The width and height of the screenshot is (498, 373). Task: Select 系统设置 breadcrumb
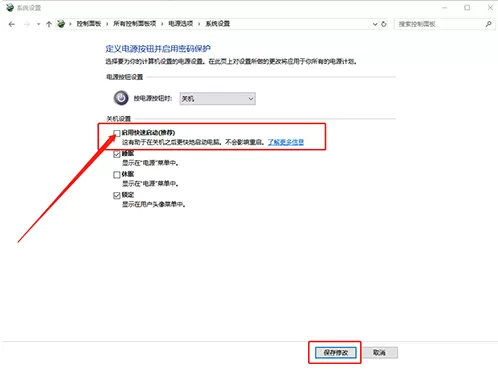click(x=218, y=24)
